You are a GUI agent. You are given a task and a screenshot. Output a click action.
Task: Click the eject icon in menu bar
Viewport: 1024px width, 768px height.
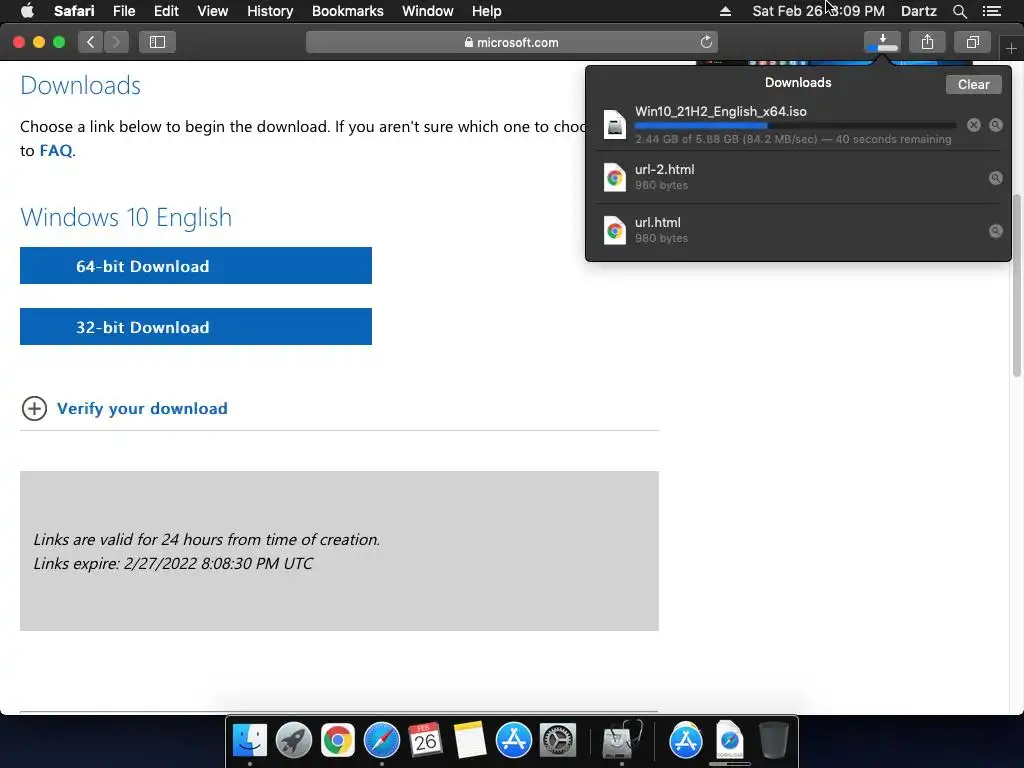(725, 11)
